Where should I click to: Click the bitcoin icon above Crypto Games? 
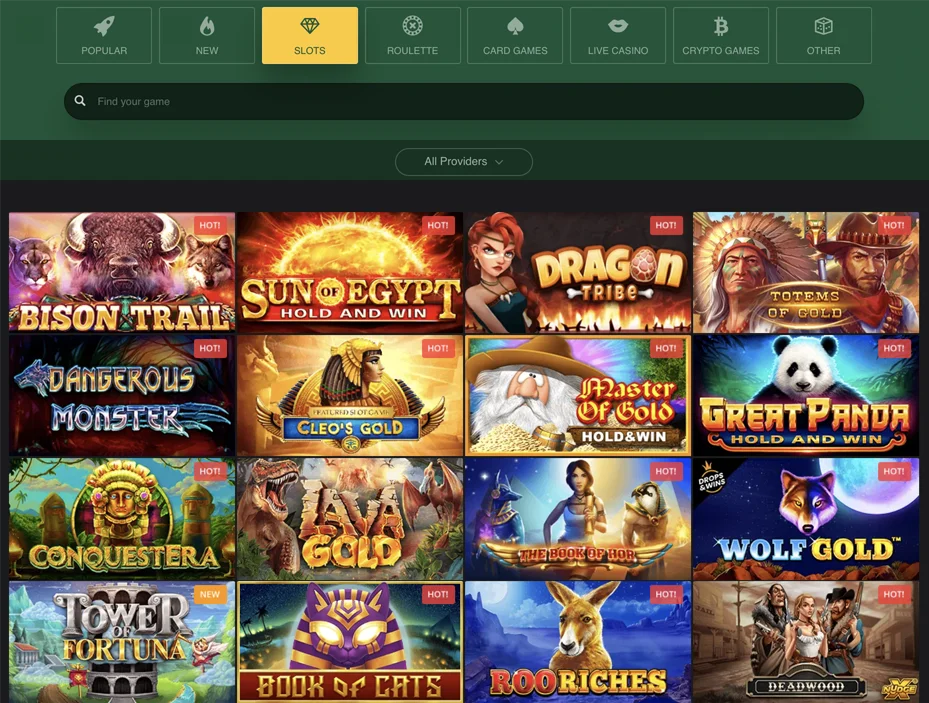[720, 26]
